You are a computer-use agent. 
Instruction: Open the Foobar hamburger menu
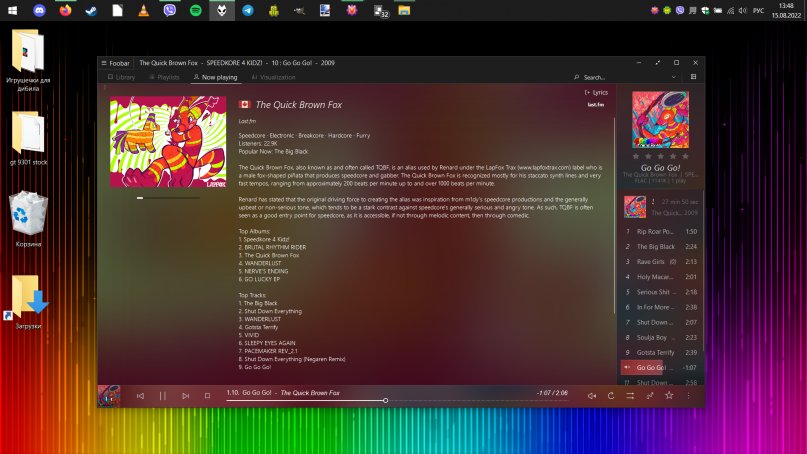pyautogui.click(x=103, y=62)
